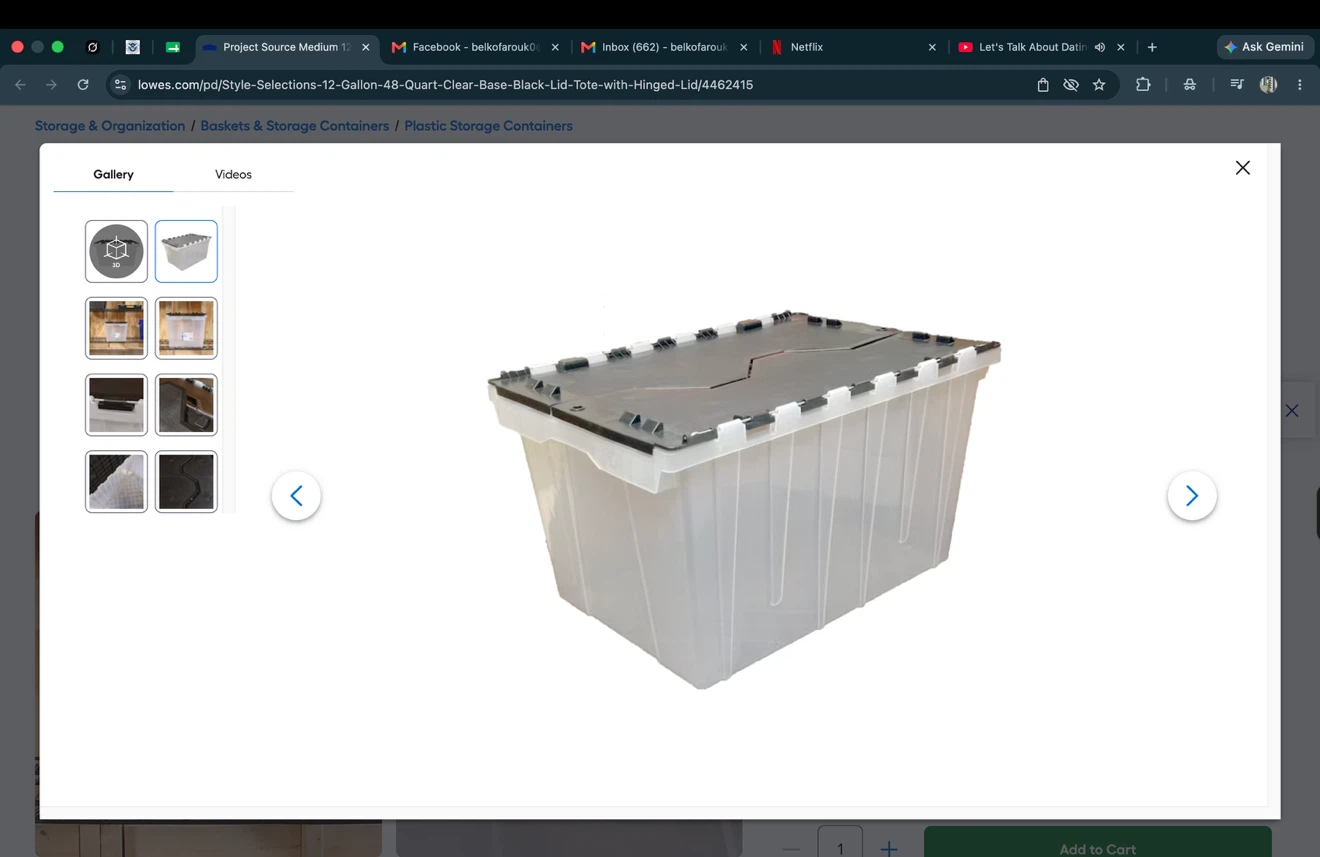Click the tracking protection eye icon
The width and height of the screenshot is (1320, 857).
click(1071, 85)
